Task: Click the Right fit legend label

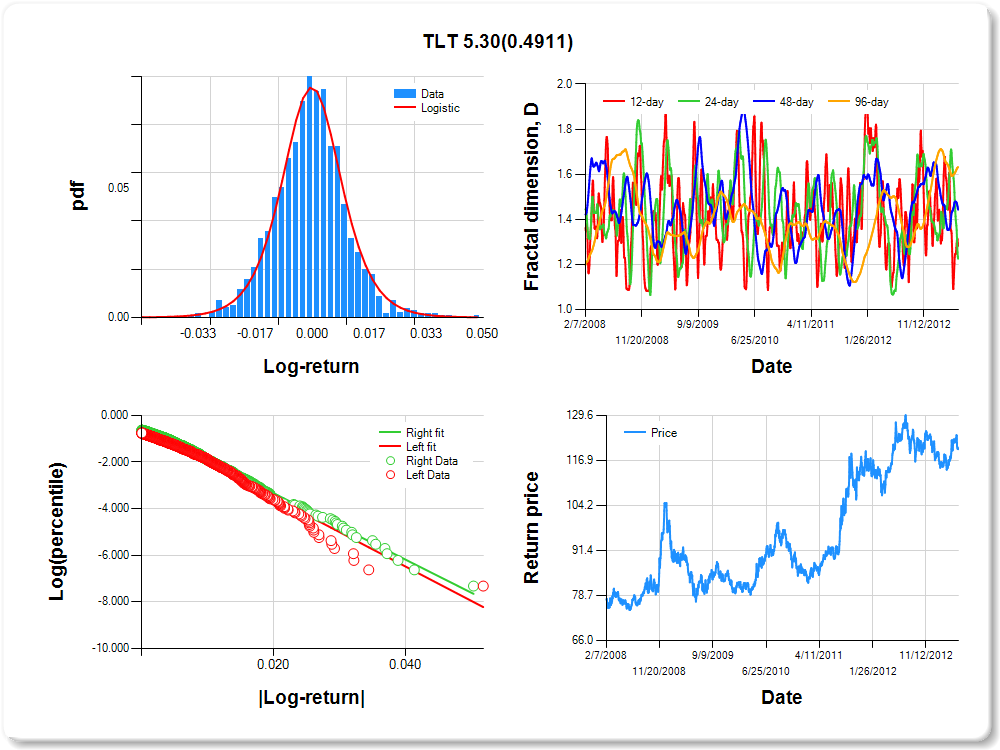Action: point(425,433)
